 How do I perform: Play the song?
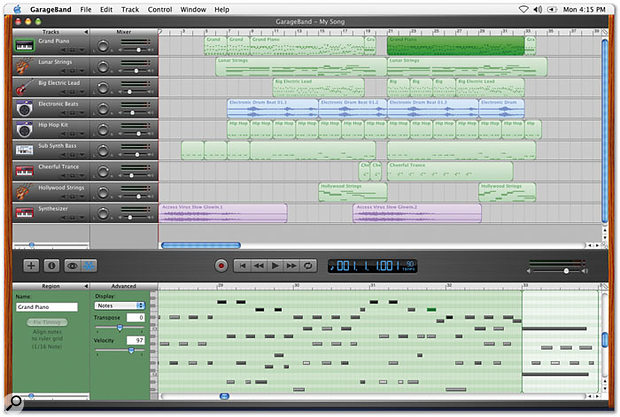click(275, 266)
